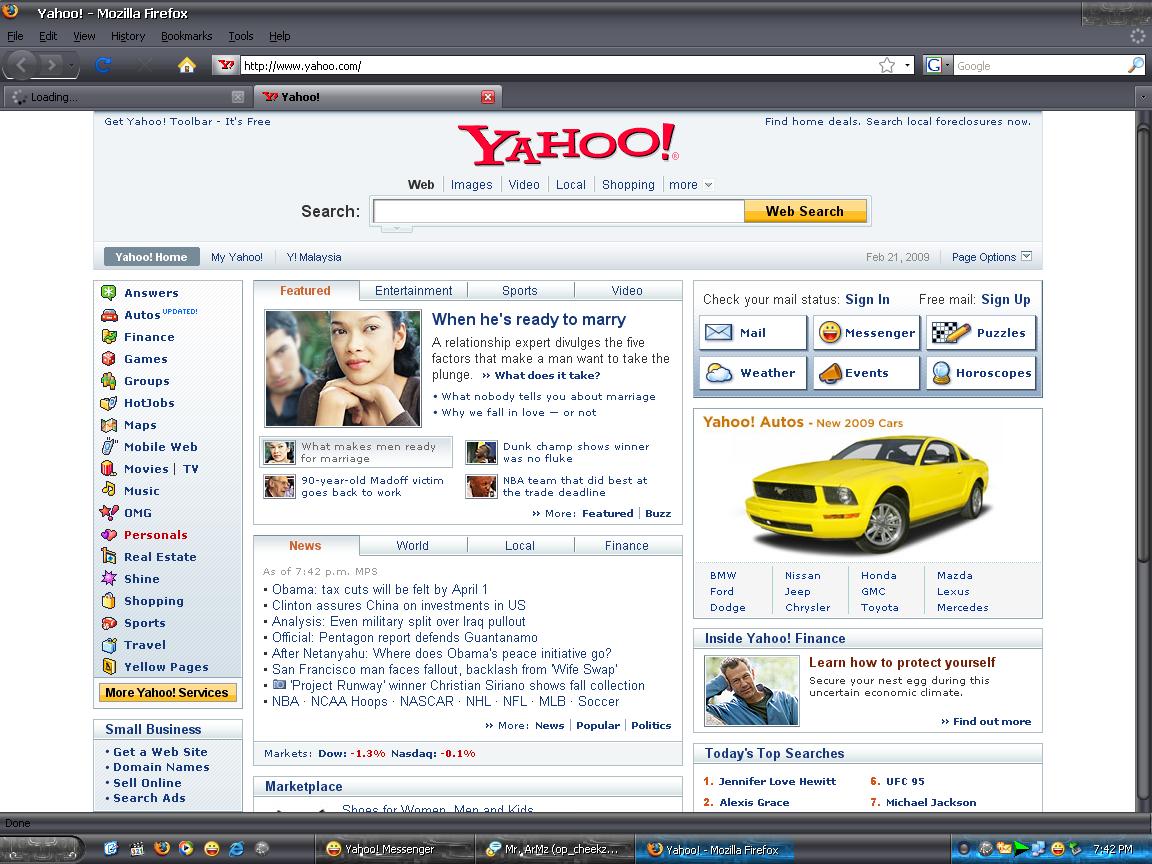Open Yellow Pages from the sidebar
1152x864 pixels.
(x=166, y=667)
